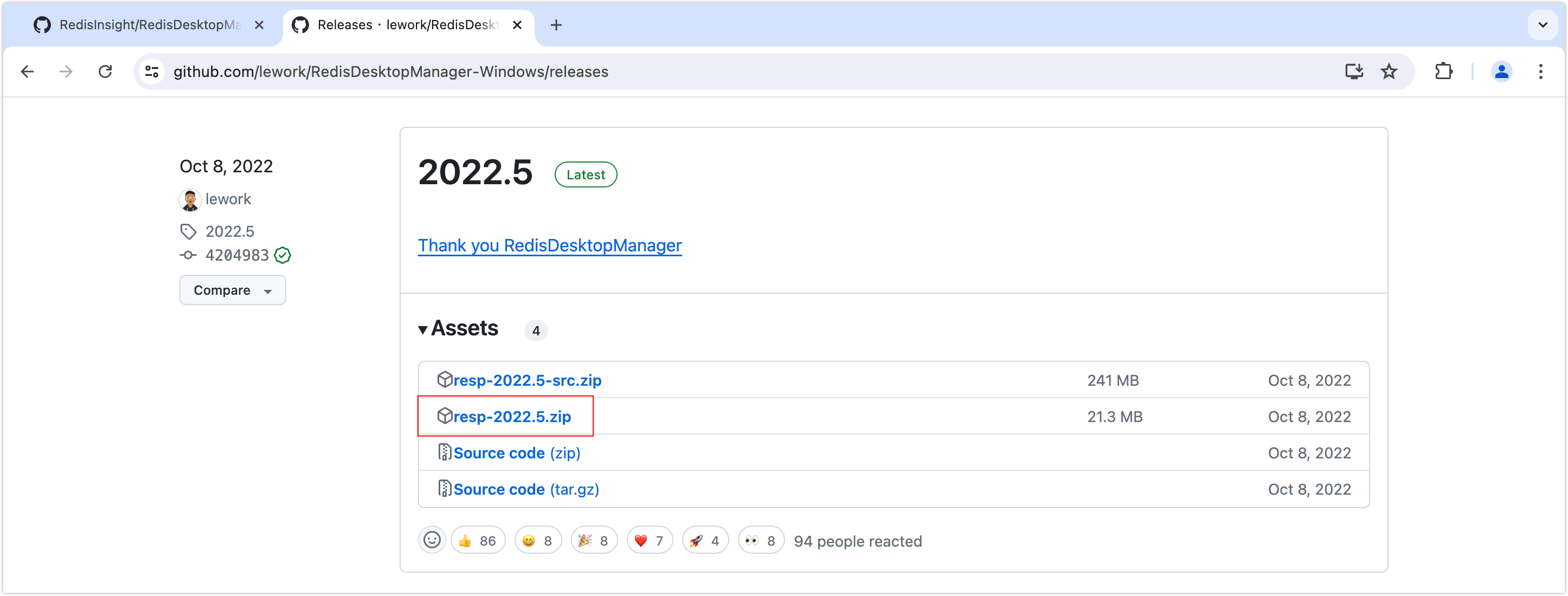Open the Compare dropdown
The width and height of the screenshot is (1568, 596).
pos(233,290)
